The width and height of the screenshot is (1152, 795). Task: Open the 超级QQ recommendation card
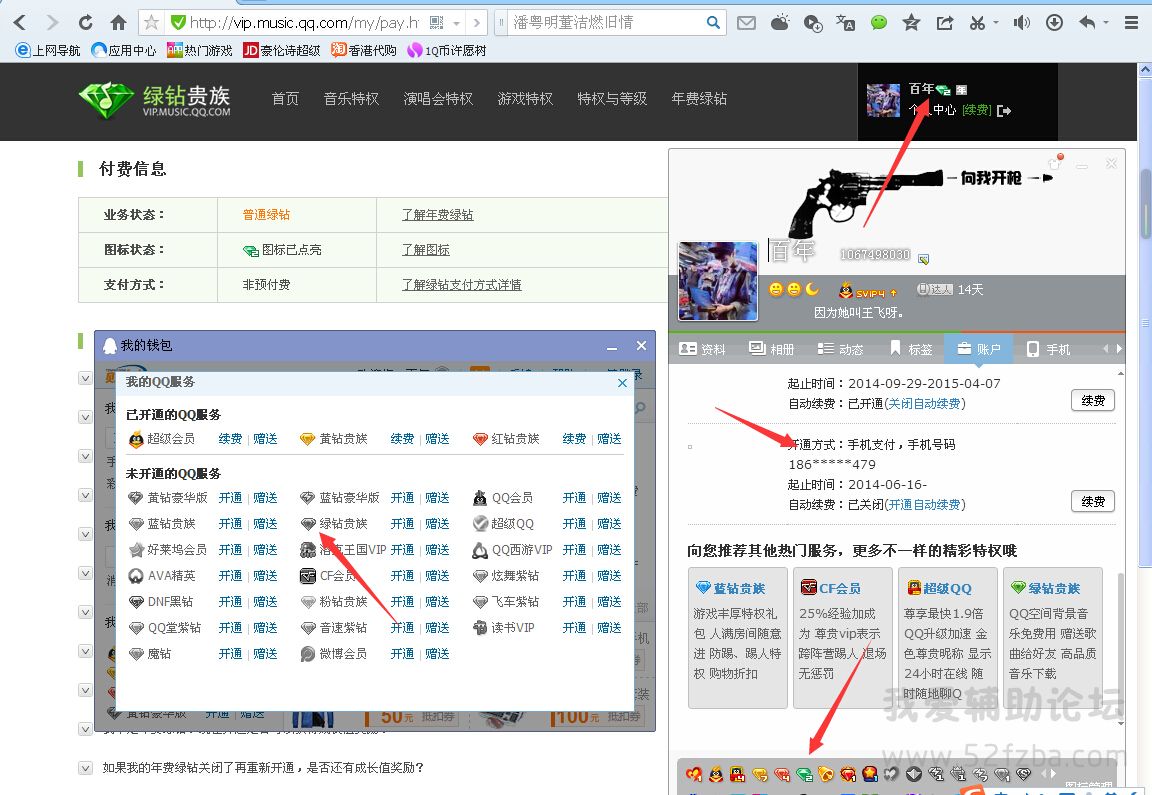pyautogui.click(x=946, y=637)
